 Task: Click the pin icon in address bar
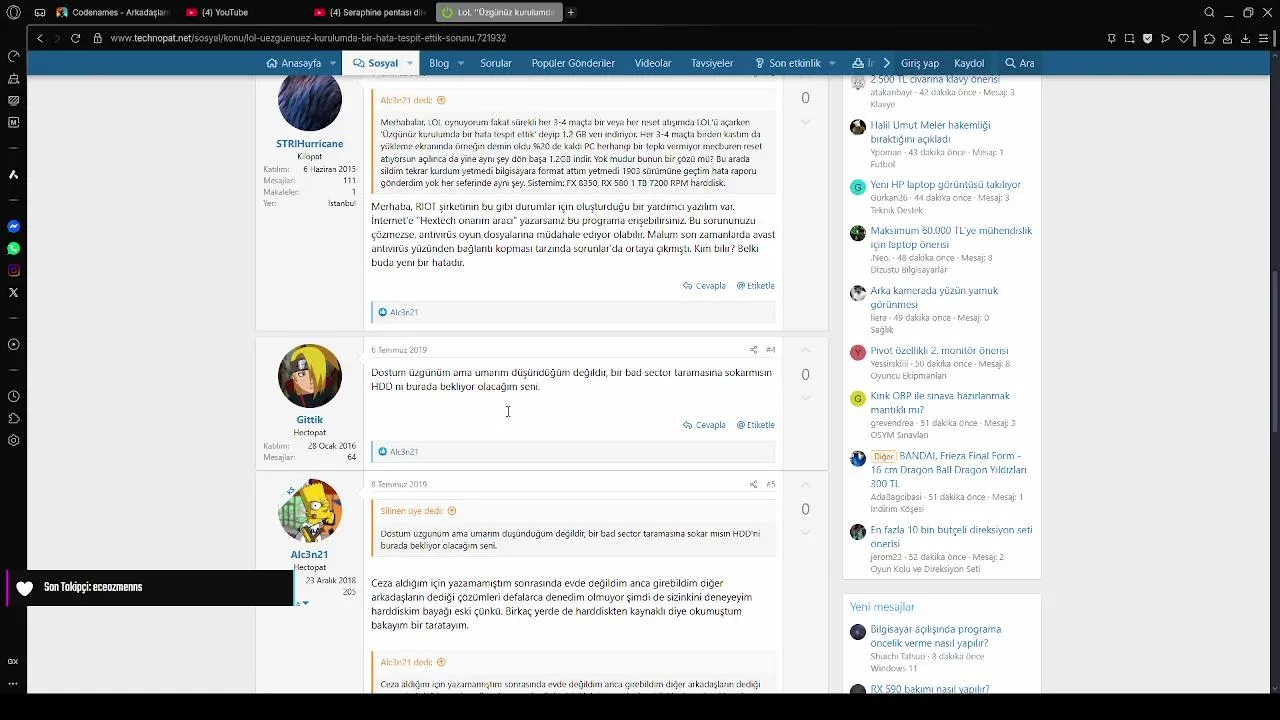pos(1111,38)
